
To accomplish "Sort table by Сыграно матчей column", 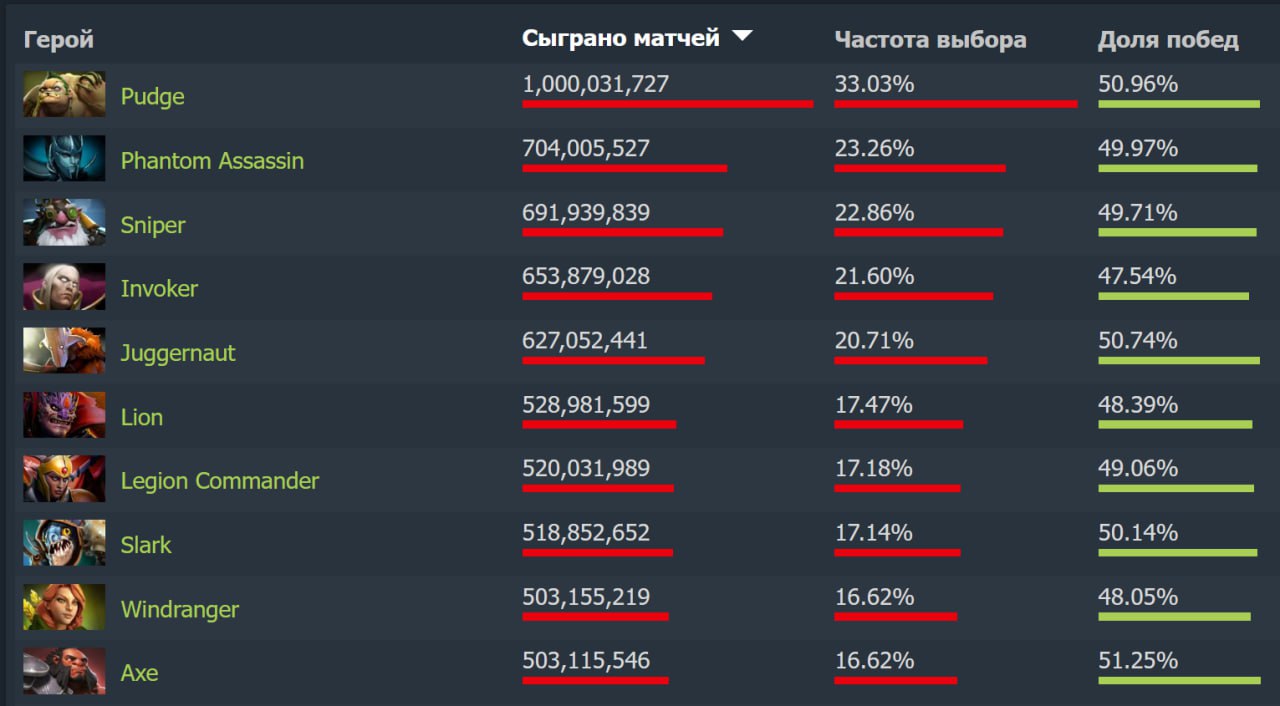I will coord(620,39).
